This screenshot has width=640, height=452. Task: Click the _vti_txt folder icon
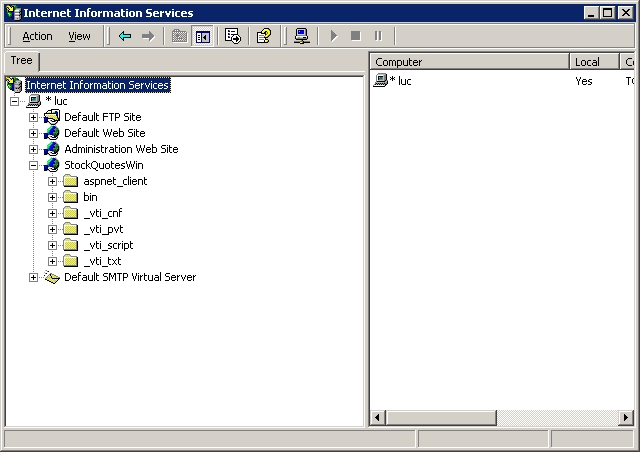71,261
